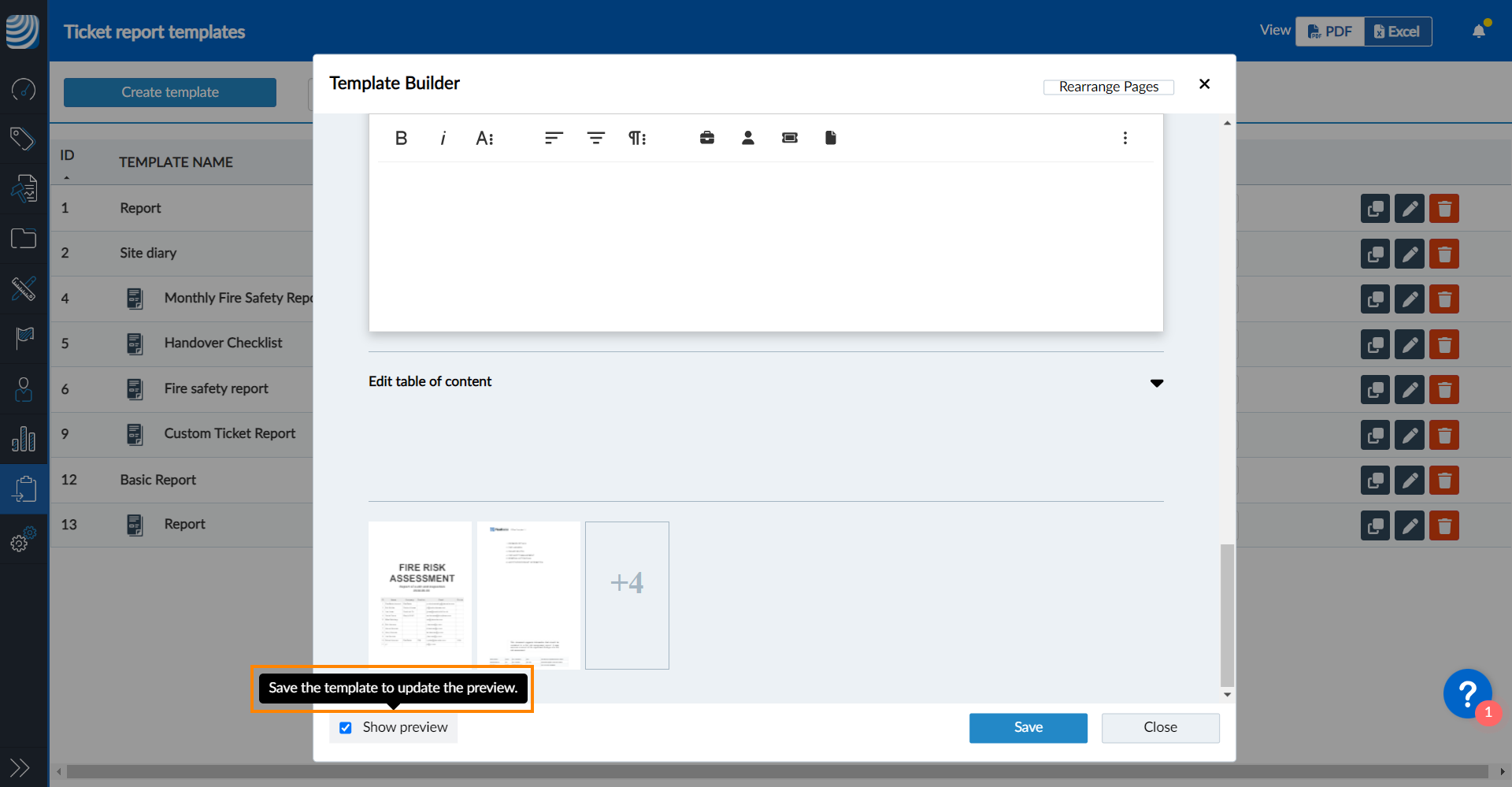This screenshot has height=787, width=1512.
Task: Open the Fire Risk Assessment page thumbnail
Action: click(421, 596)
